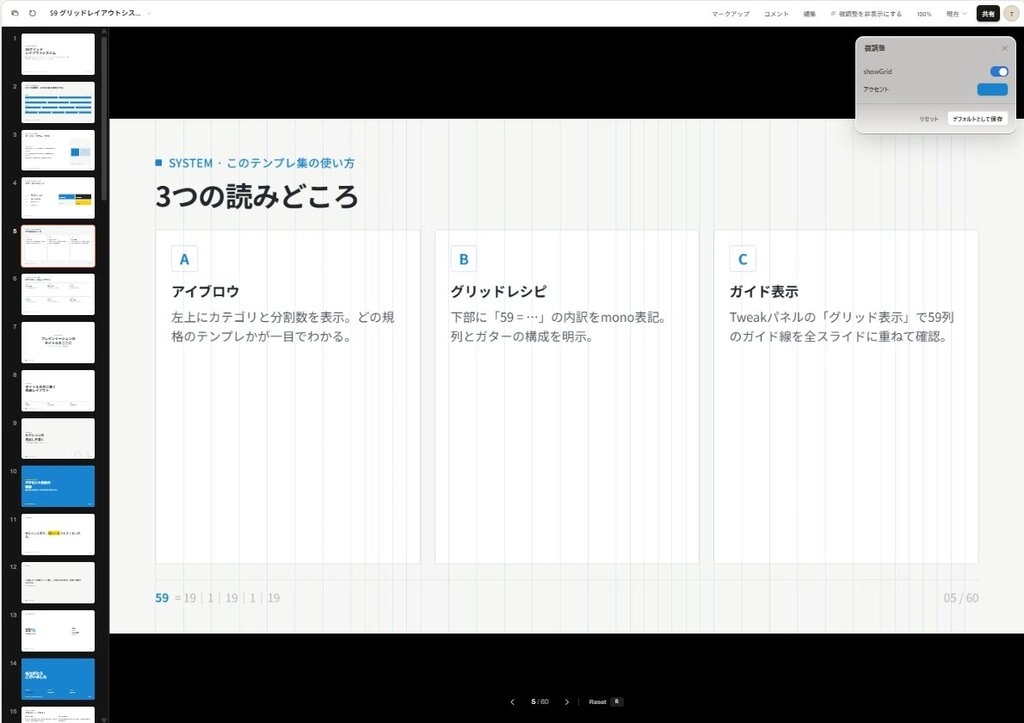This screenshot has height=723, width=1024.
Task: Click the showGrid label
Action: pyautogui.click(x=877, y=72)
